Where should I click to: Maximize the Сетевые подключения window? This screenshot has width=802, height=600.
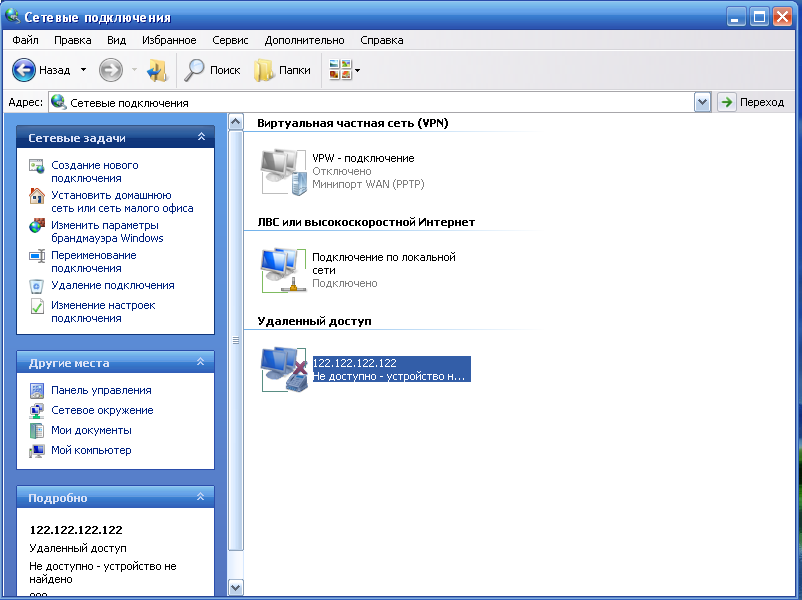click(759, 17)
